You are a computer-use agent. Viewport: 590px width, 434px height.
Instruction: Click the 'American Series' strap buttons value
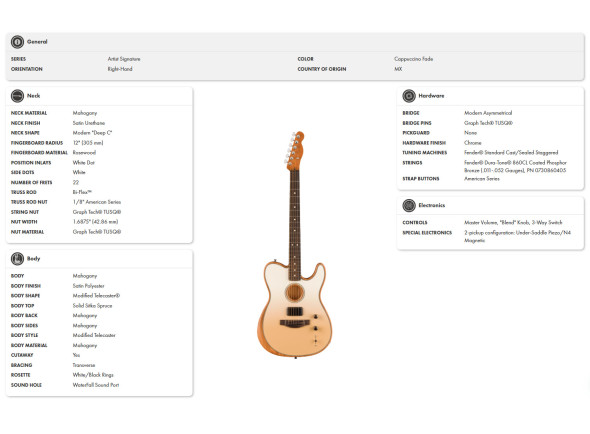[x=482, y=179]
